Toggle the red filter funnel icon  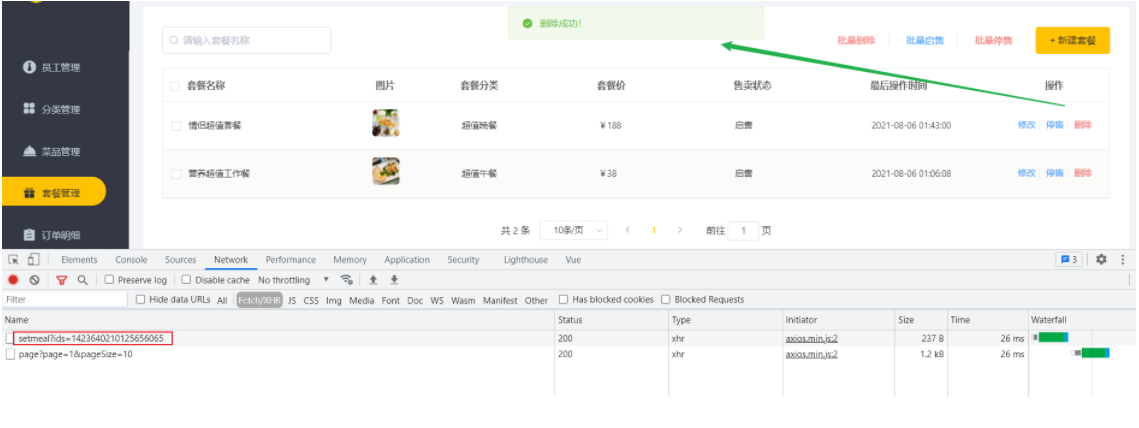(62, 280)
